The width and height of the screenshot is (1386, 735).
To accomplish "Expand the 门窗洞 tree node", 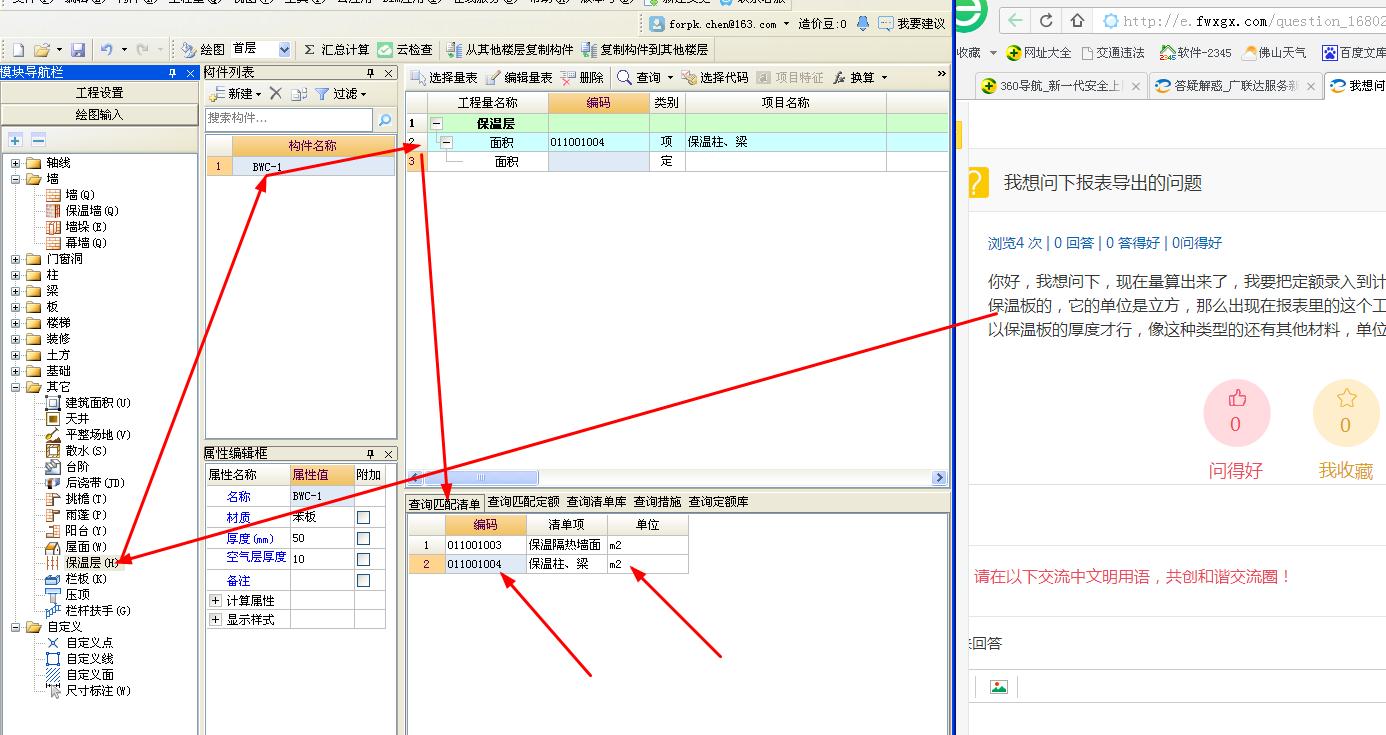I will point(15,259).
